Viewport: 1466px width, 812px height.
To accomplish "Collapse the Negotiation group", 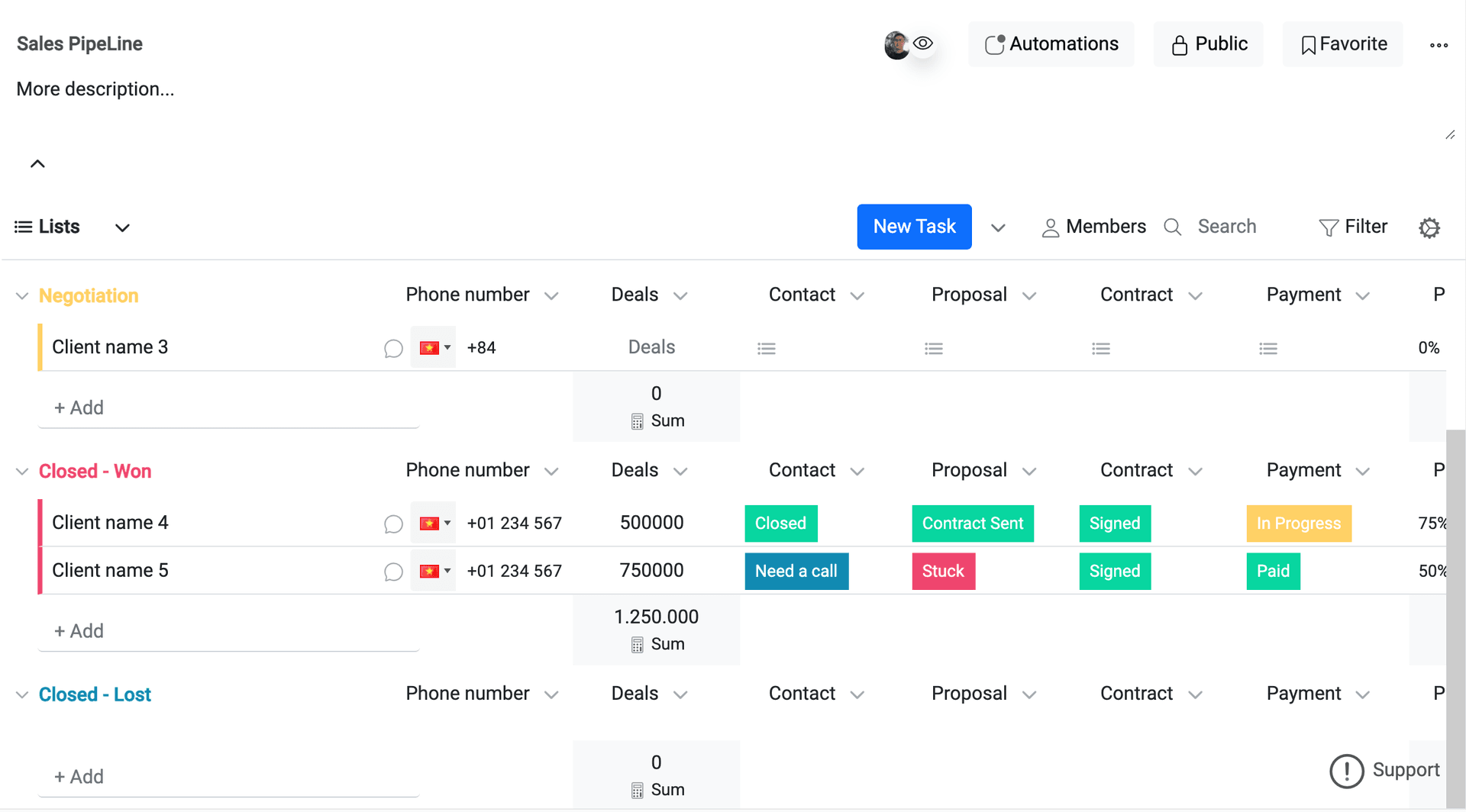I will (22, 296).
